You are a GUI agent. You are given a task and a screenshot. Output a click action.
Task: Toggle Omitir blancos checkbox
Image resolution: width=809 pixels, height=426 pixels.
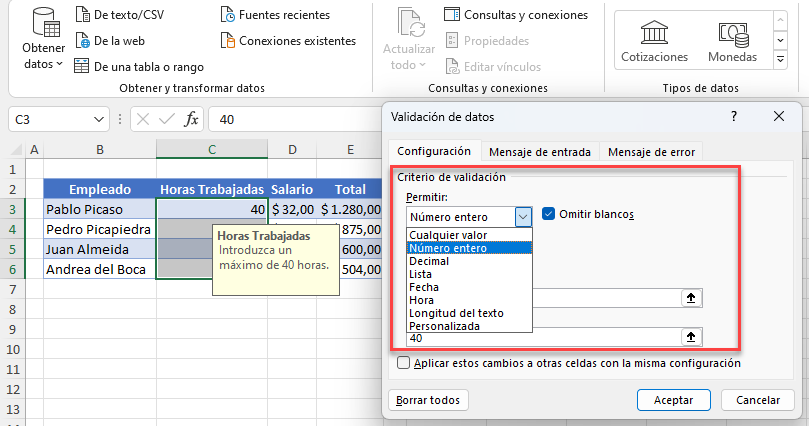point(548,214)
